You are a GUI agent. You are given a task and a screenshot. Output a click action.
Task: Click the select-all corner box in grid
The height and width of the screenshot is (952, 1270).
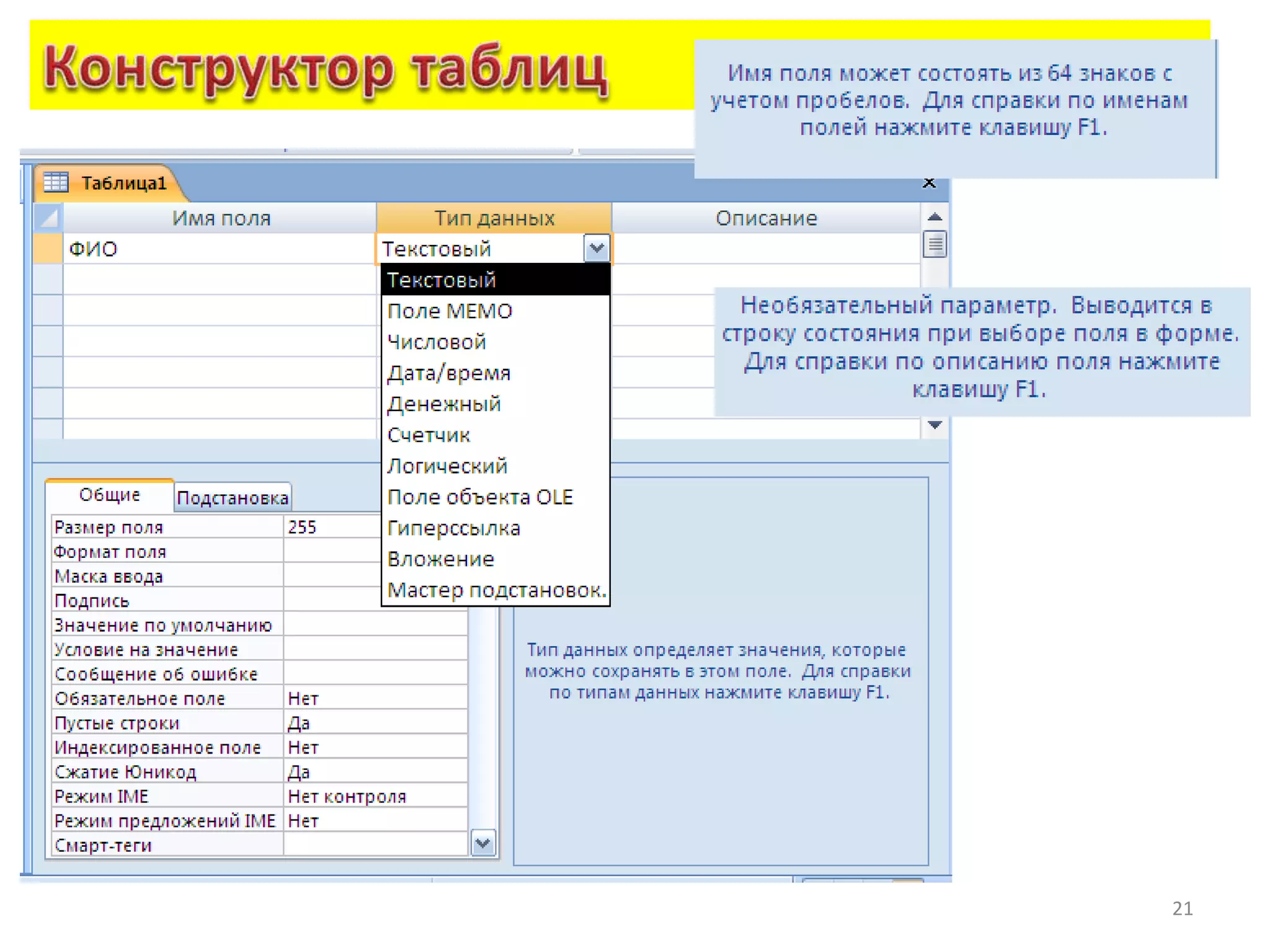(48, 218)
